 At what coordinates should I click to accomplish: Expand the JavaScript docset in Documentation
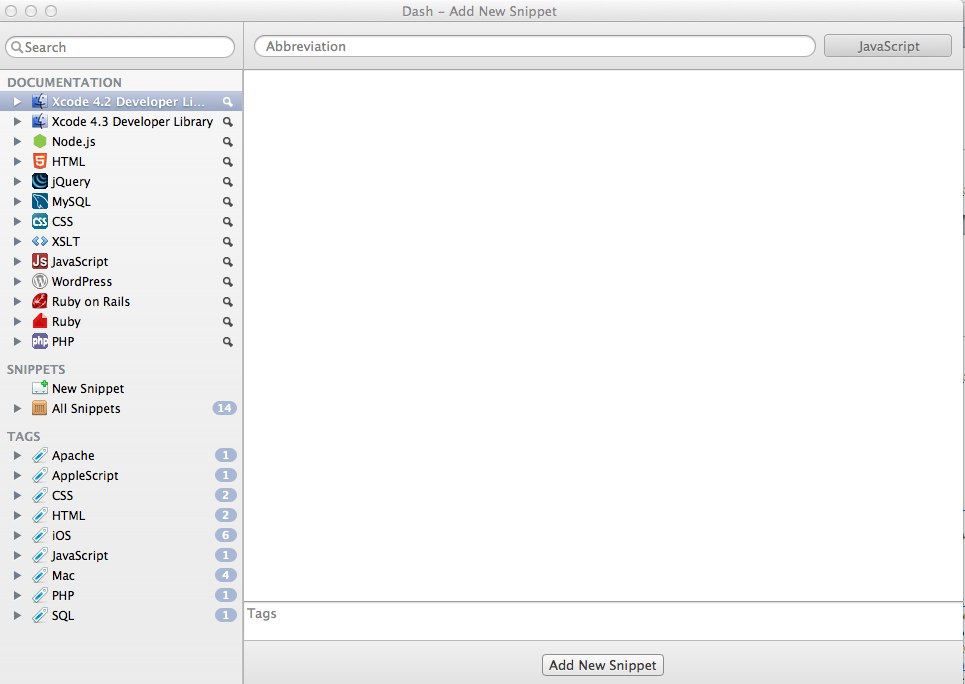pos(17,262)
